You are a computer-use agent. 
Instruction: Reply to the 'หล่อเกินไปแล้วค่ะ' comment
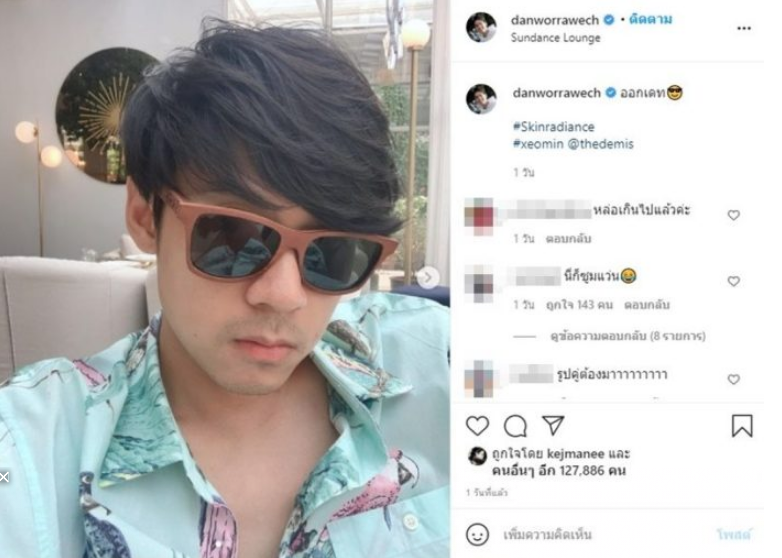(568, 239)
